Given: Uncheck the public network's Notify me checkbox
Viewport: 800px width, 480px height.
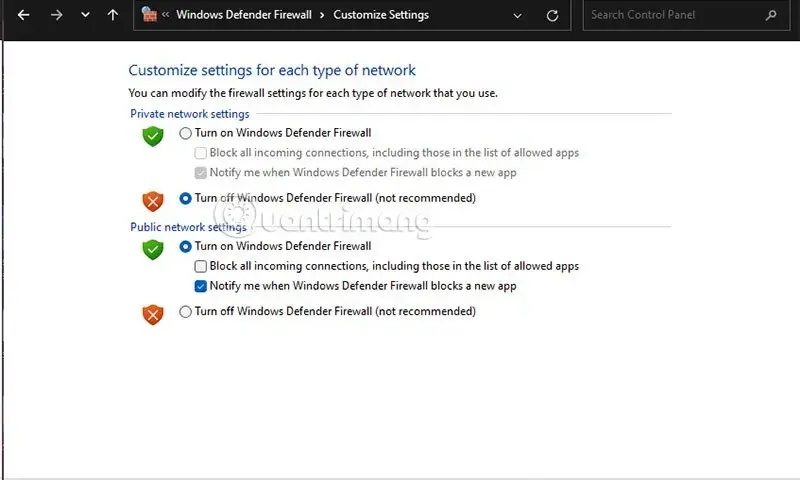Looking at the screenshot, I should pyautogui.click(x=201, y=286).
